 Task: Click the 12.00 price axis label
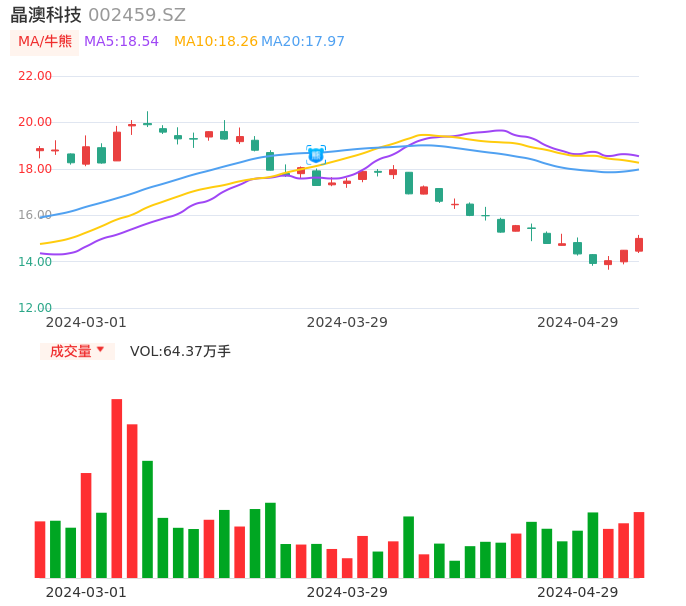tap(35, 308)
